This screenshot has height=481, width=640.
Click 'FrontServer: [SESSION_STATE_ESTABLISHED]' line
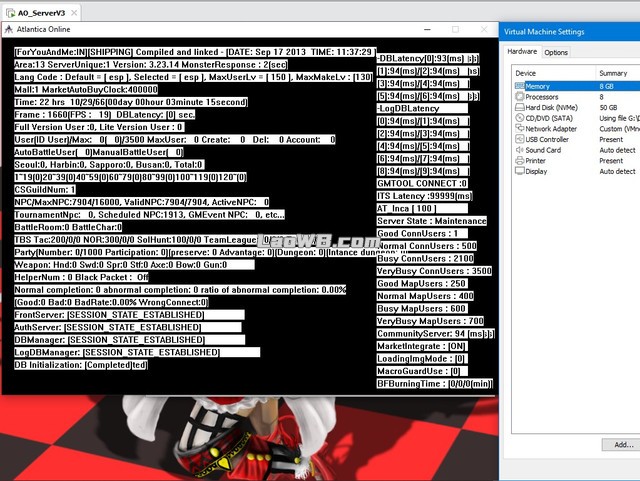[129, 315]
